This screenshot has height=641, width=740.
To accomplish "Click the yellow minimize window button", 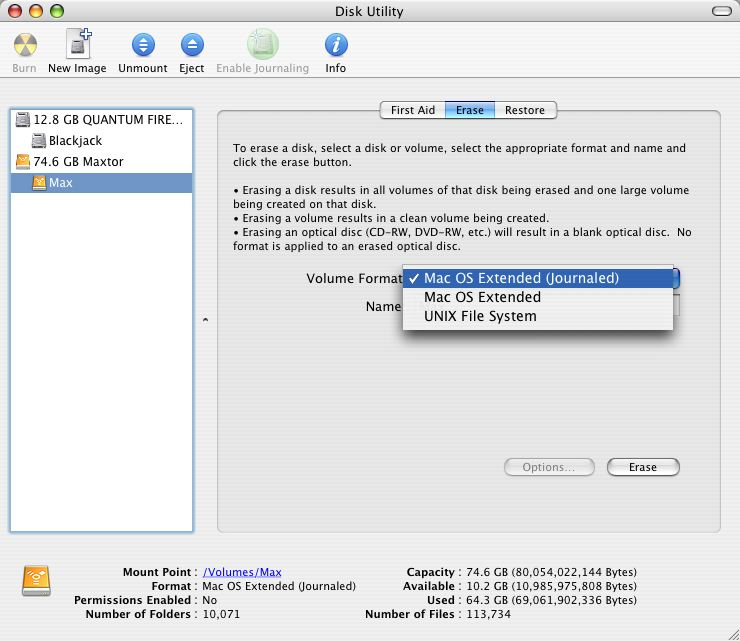I will pos(36,11).
